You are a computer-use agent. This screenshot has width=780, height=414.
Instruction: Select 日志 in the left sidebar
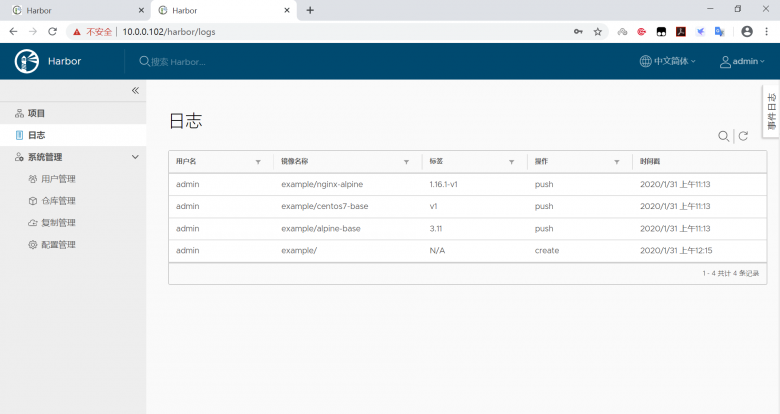(36, 135)
